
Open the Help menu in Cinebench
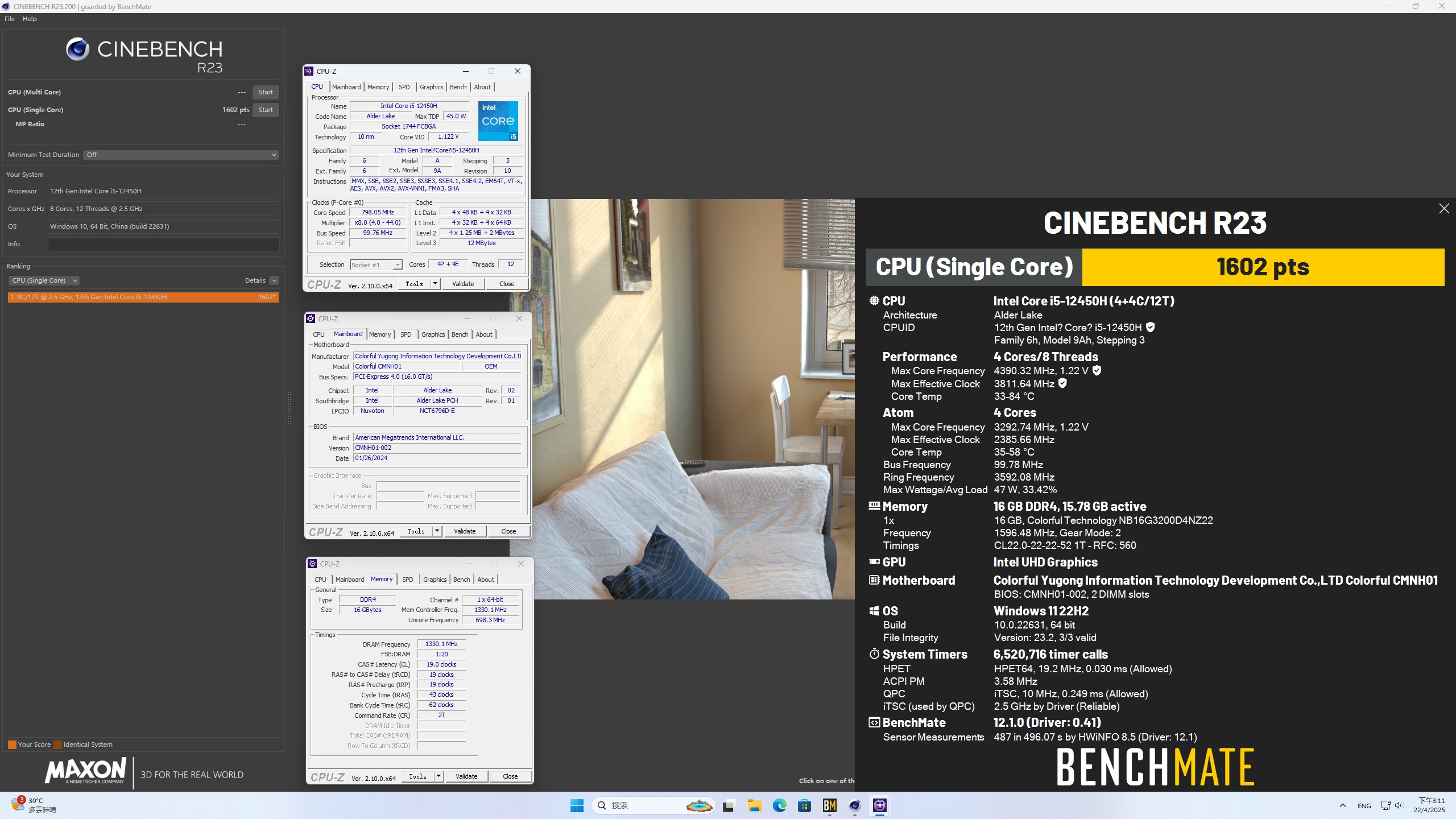tap(30, 19)
